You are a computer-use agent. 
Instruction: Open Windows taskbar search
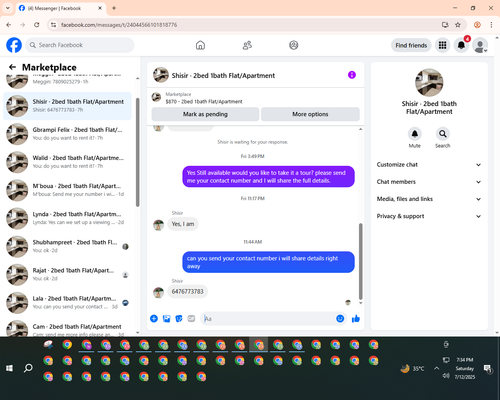(28, 368)
